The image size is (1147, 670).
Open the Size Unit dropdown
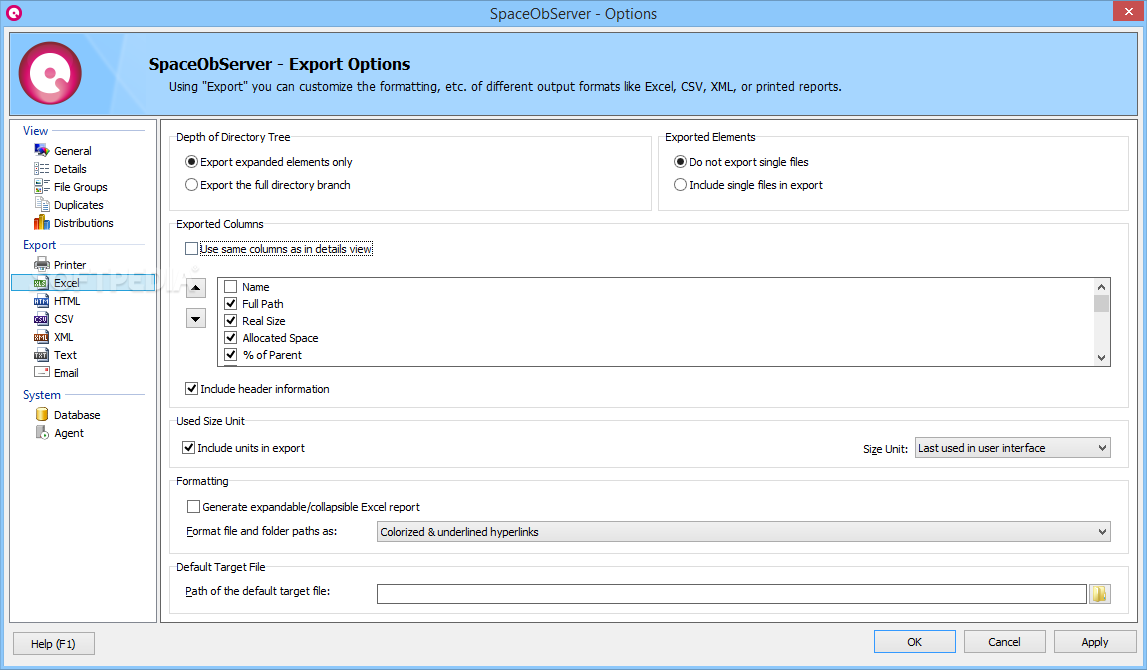pyautogui.click(x=1012, y=448)
